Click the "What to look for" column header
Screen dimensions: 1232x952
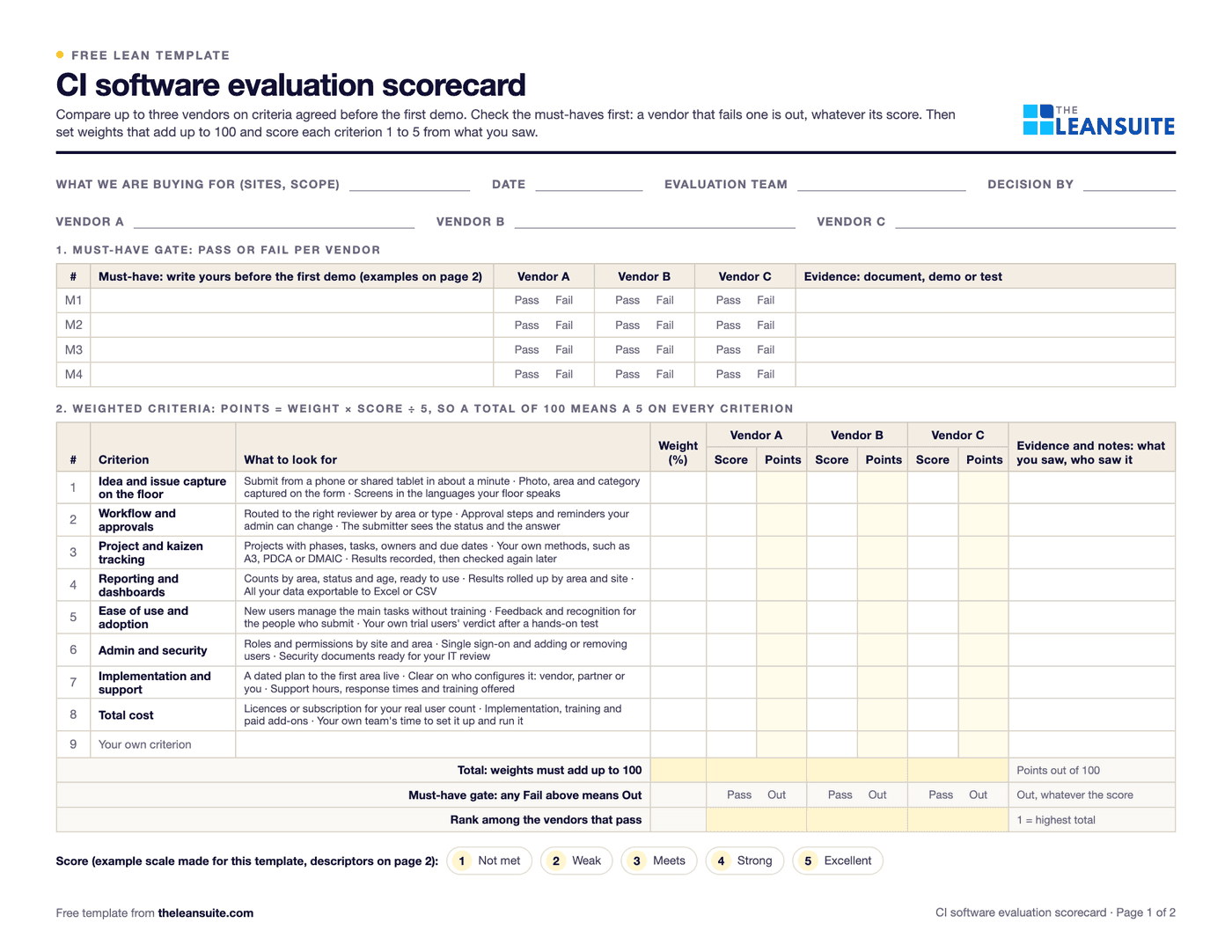[290, 460]
